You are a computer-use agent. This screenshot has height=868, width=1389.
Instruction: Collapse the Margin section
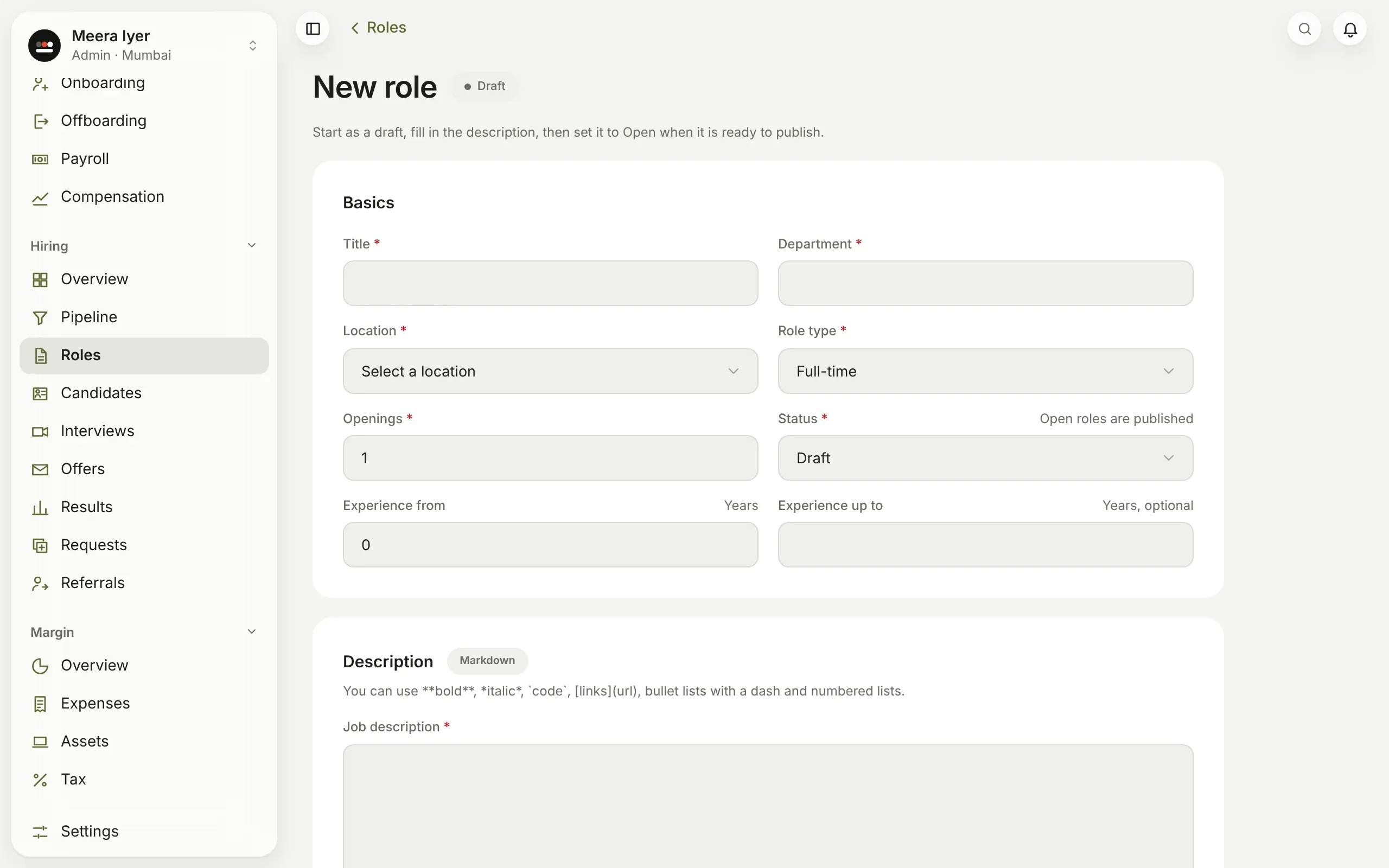(x=251, y=632)
